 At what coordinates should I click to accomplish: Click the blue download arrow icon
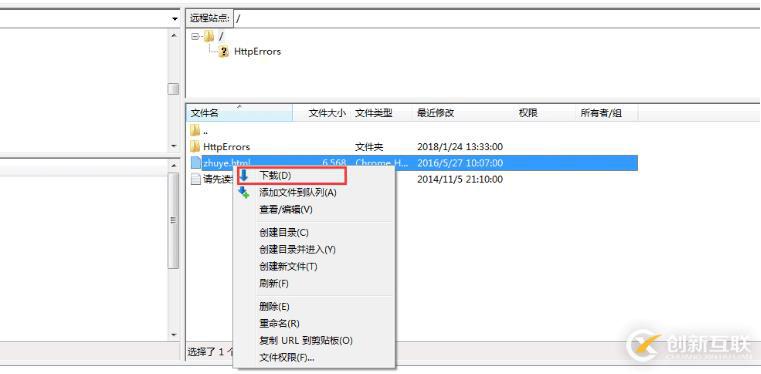coord(244,175)
